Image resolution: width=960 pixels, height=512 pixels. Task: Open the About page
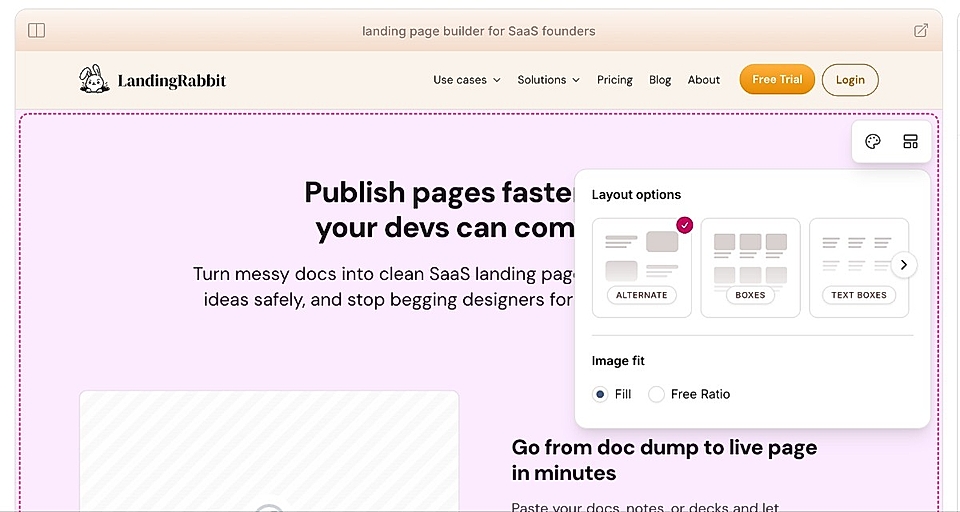coord(703,80)
